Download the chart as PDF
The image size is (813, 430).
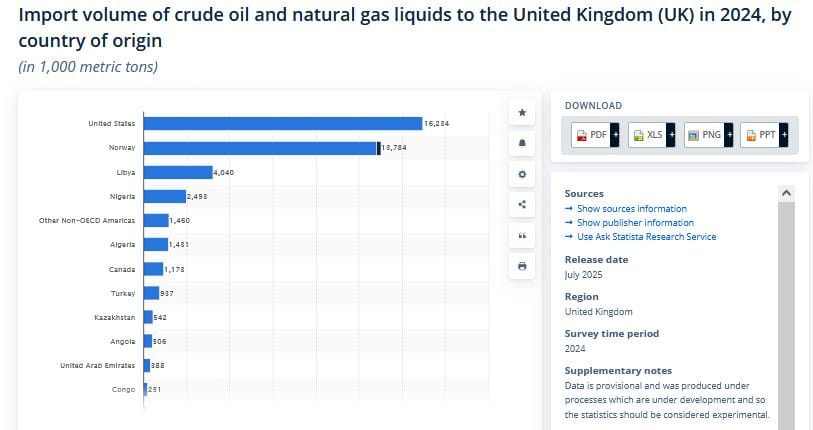591,135
